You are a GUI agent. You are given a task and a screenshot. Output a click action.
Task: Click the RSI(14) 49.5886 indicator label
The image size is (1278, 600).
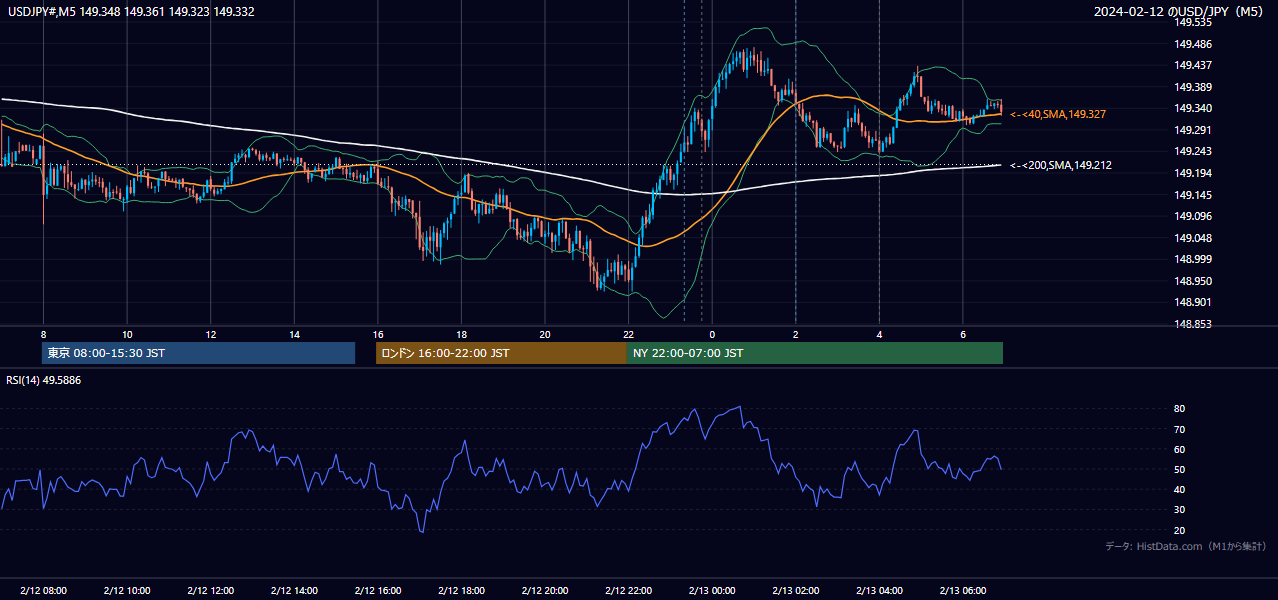pyautogui.click(x=44, y=380)
